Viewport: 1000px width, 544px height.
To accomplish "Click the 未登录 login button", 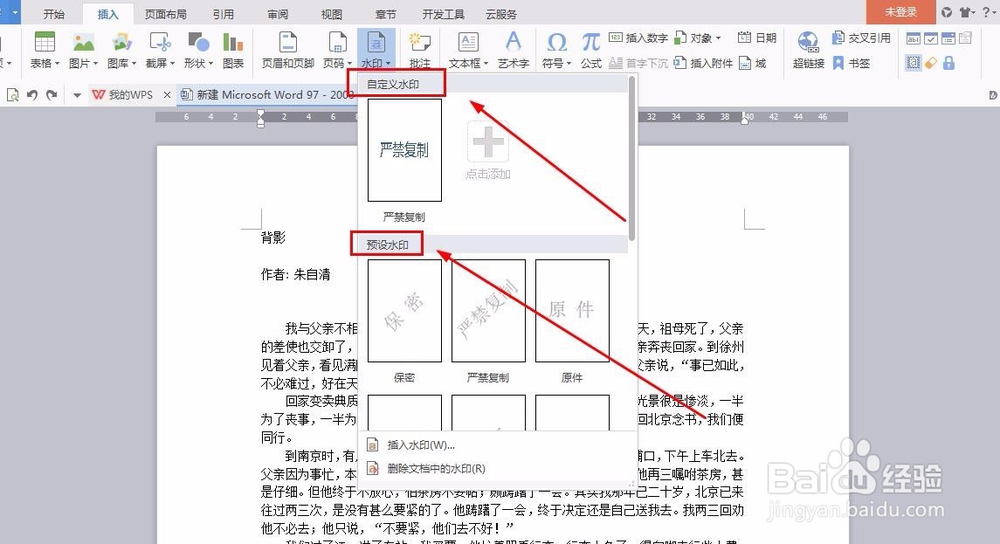I will [901, 12].
